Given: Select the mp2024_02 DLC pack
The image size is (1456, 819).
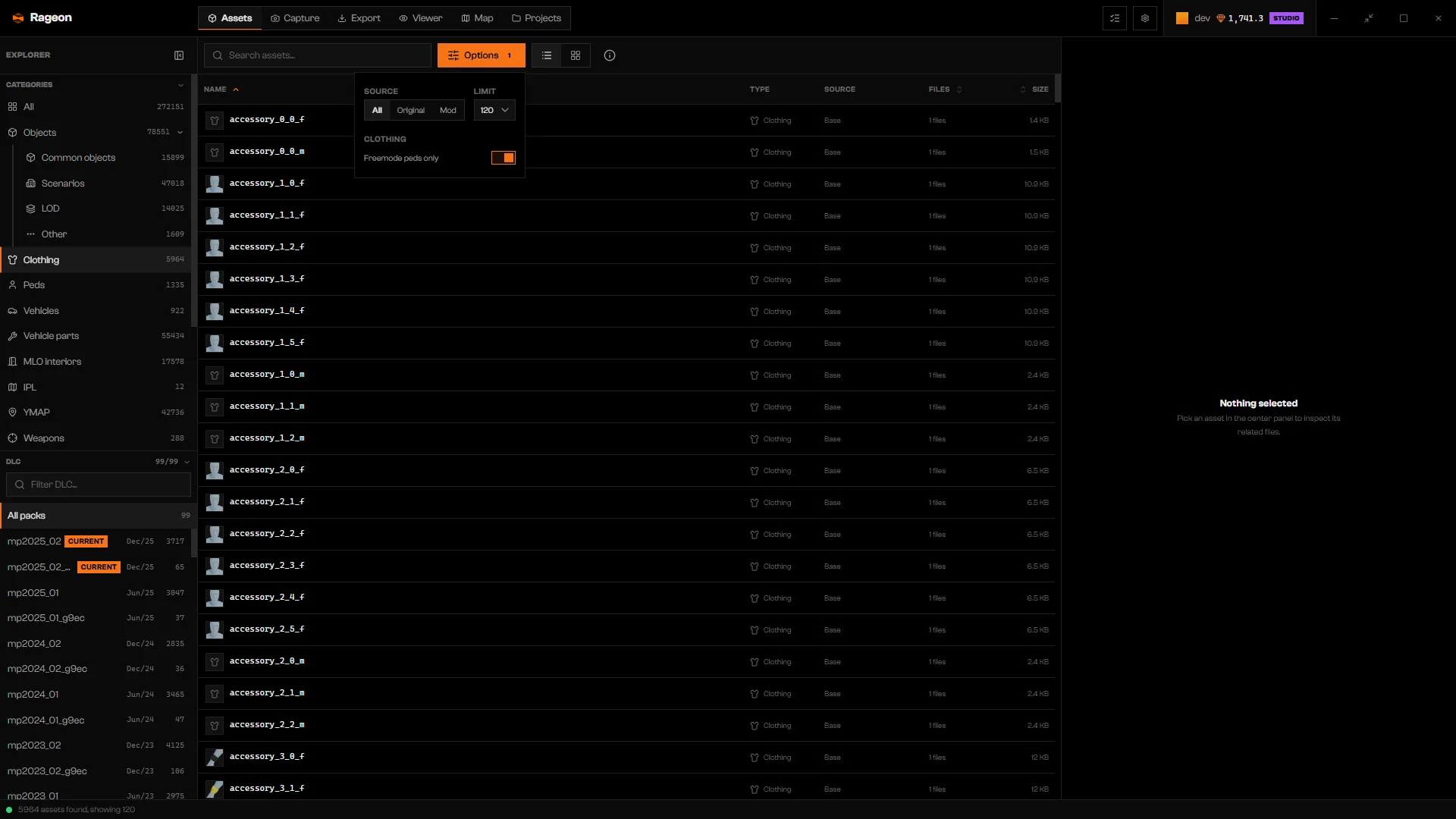Looking at the screenshot, I should (96, 644).
